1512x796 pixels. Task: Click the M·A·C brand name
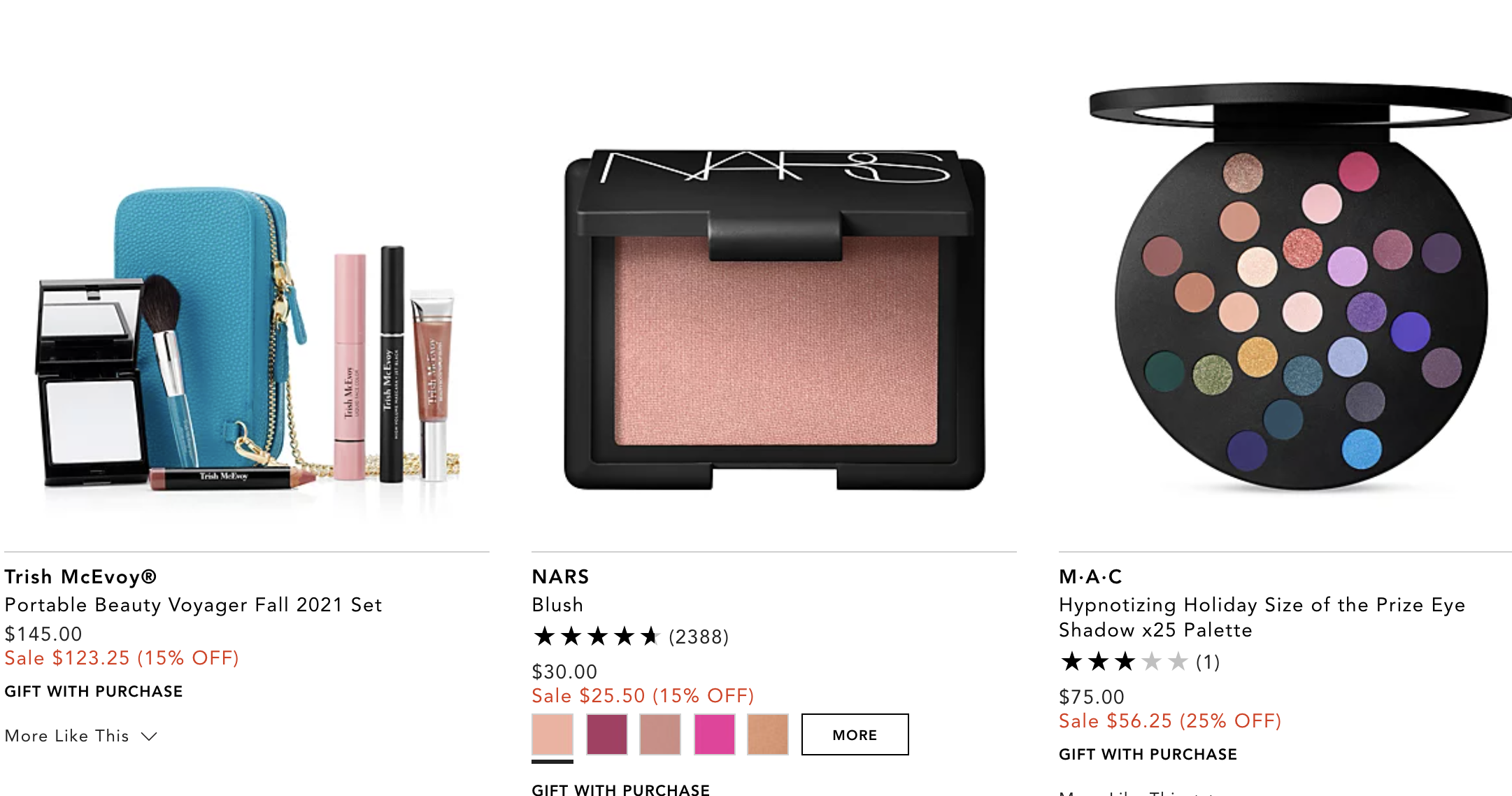(x=1090, y=576)
